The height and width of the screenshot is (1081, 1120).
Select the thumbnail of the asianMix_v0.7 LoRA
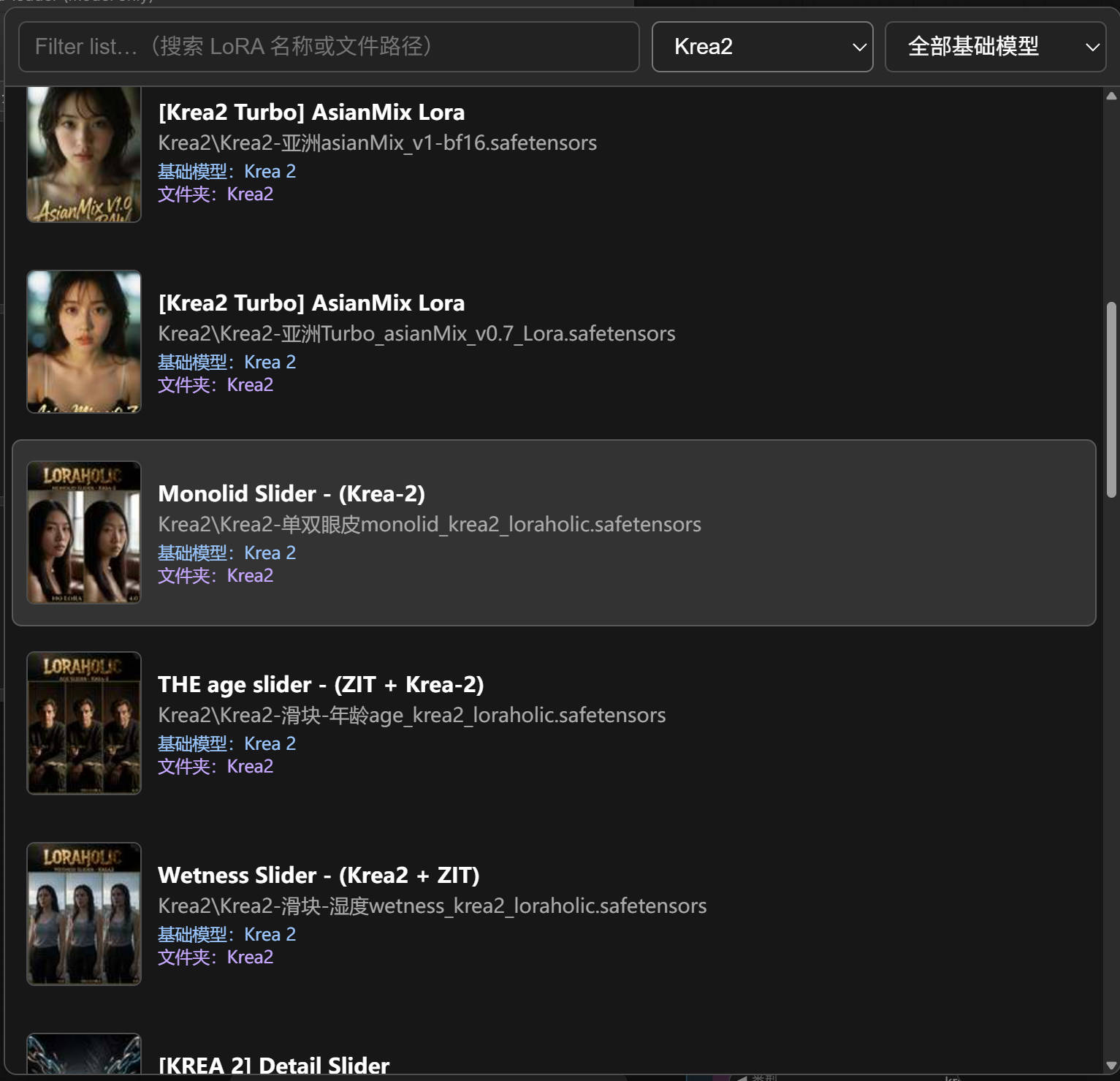click(84, 342)
